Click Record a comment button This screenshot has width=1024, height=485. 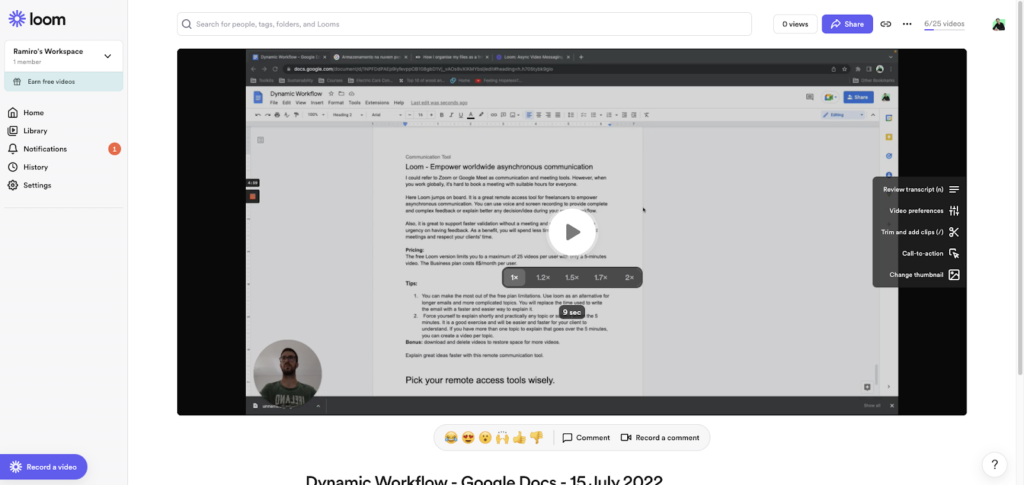(x=660, y=438)
